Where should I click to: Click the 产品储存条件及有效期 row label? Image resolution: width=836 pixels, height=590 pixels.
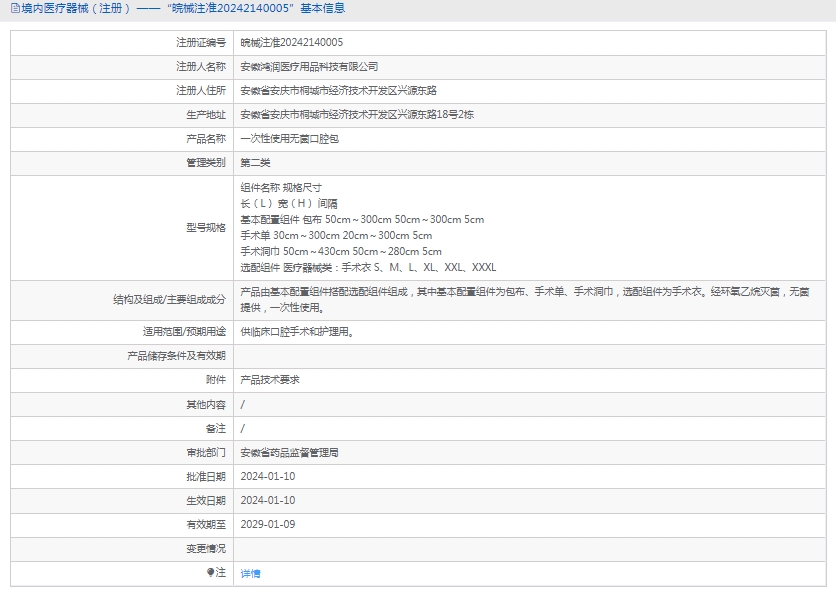coord(176,356)
